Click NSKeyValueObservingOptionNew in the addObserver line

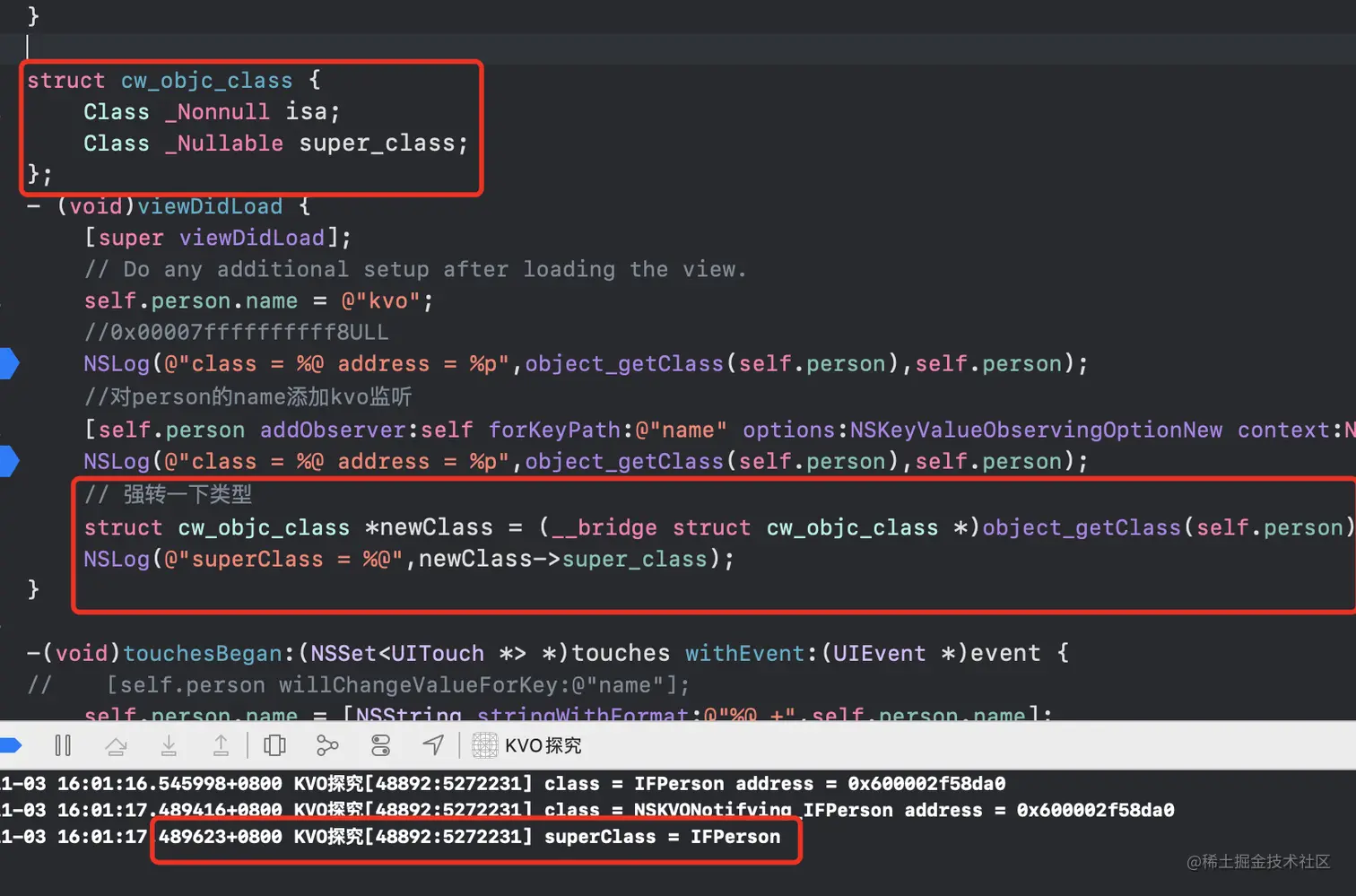coord(1036,430)
